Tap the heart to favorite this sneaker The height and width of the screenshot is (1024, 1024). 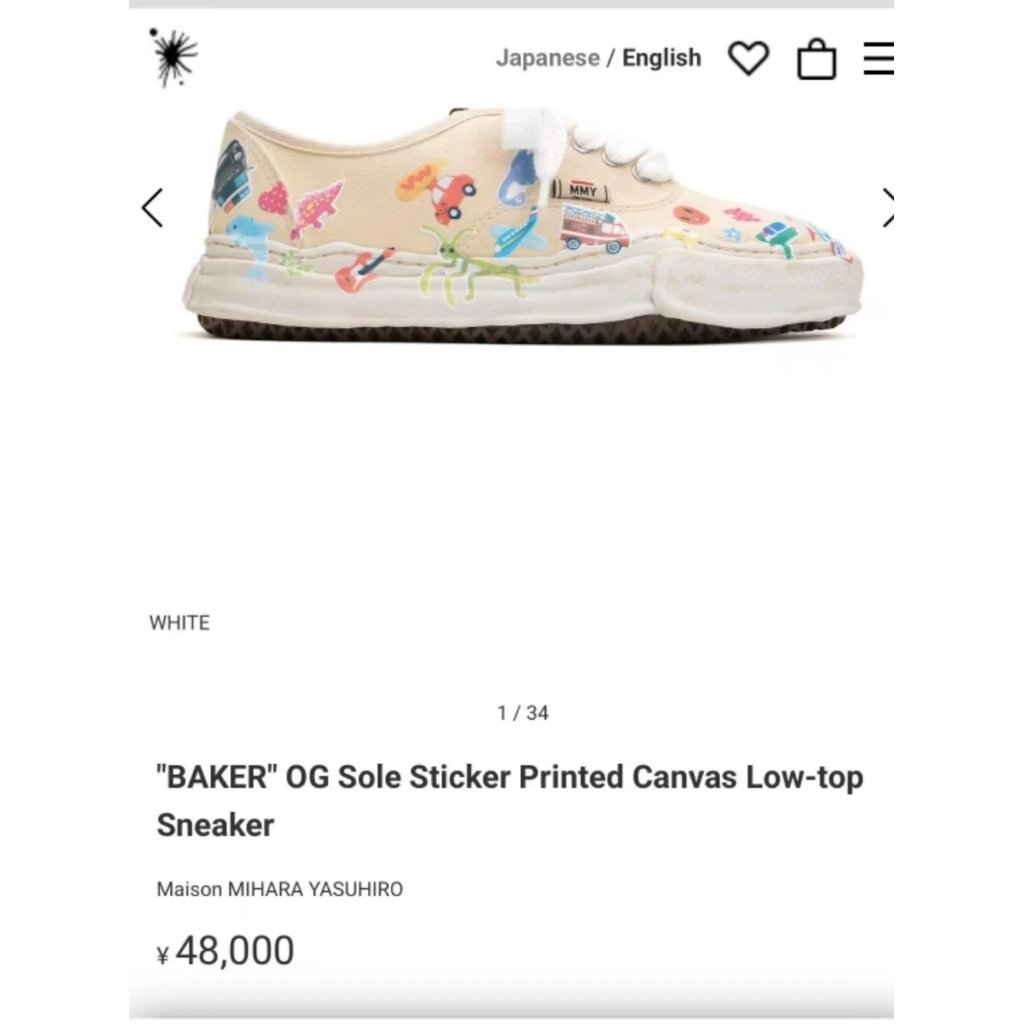[748, 57]
